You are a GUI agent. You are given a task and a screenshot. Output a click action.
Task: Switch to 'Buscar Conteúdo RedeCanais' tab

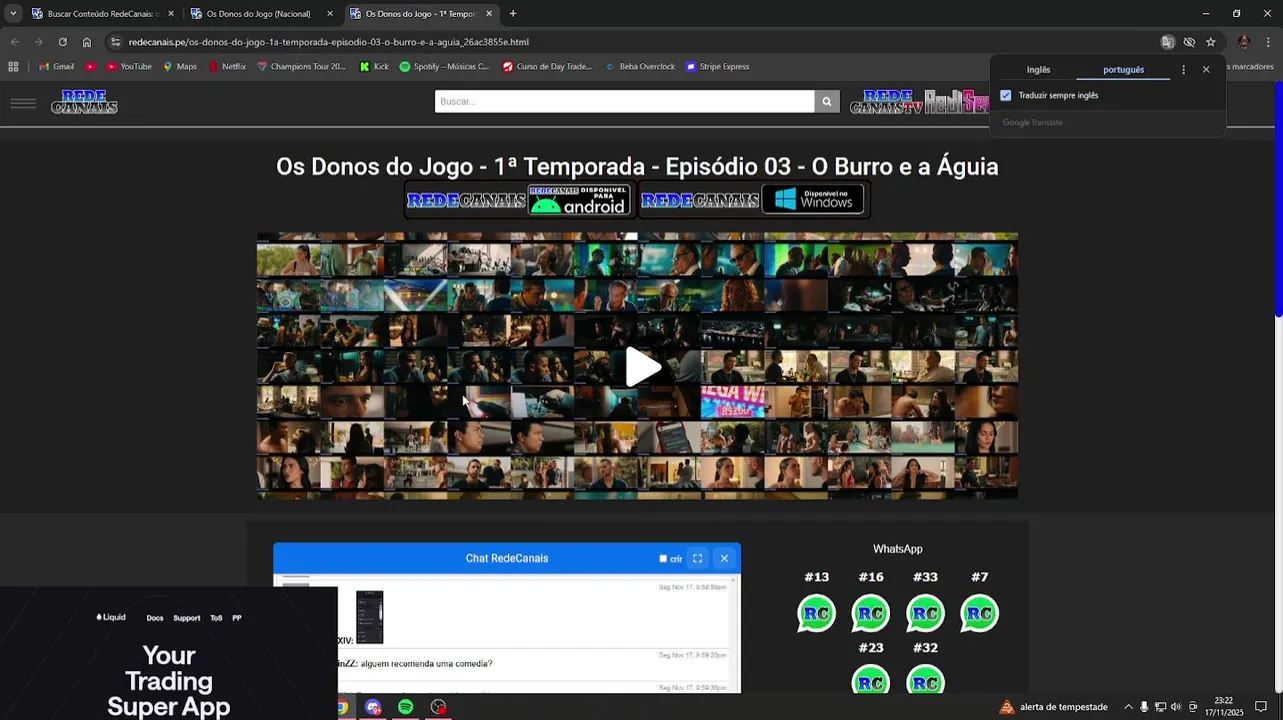click(101, 14)
